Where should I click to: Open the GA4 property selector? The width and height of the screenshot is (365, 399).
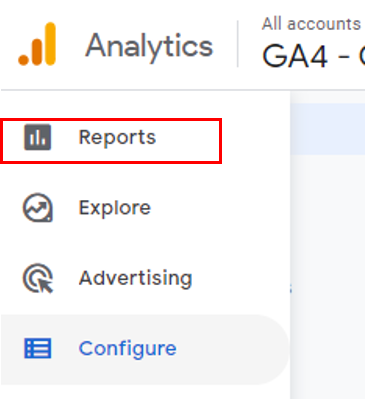click(x=313, y=56)
